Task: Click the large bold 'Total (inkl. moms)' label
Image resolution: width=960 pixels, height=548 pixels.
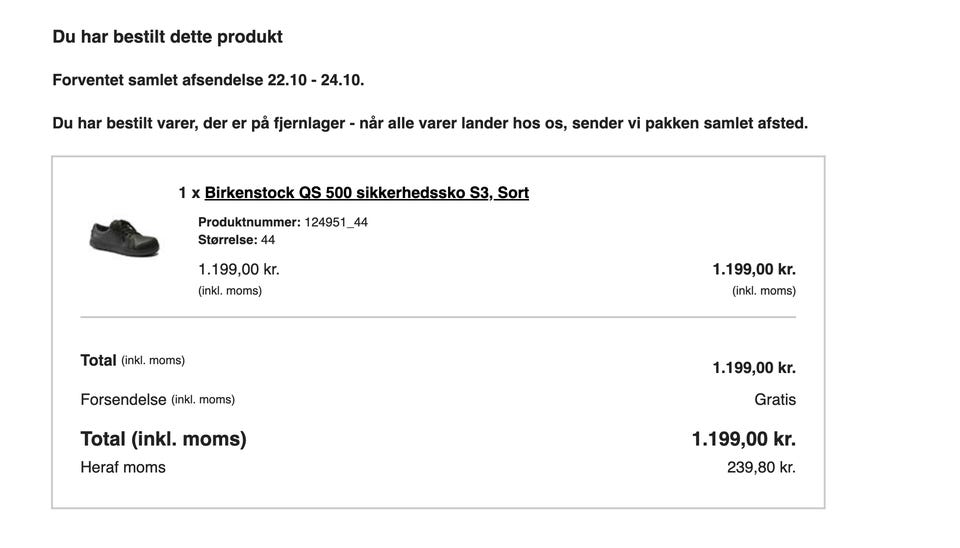Action: click(163, 438)
